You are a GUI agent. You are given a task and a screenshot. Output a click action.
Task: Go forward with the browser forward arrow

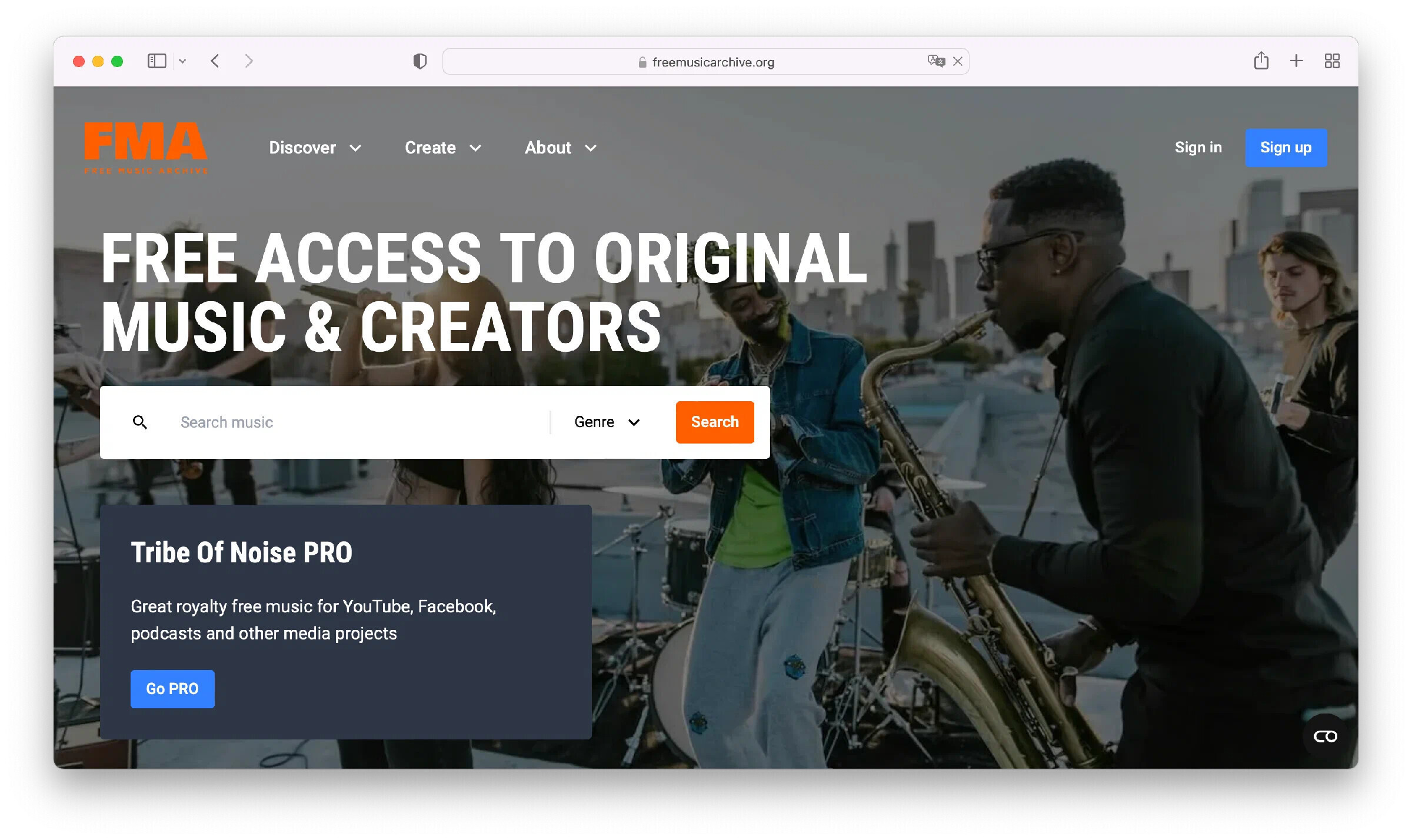pyautogui.click(x=249, y=61)
